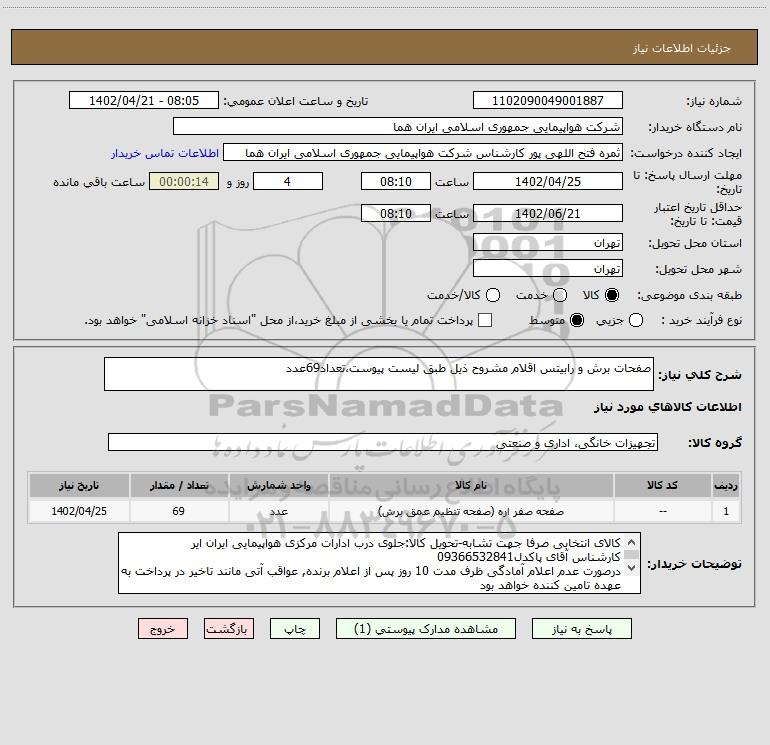Click the گروه کالا field

pos(383,442)
